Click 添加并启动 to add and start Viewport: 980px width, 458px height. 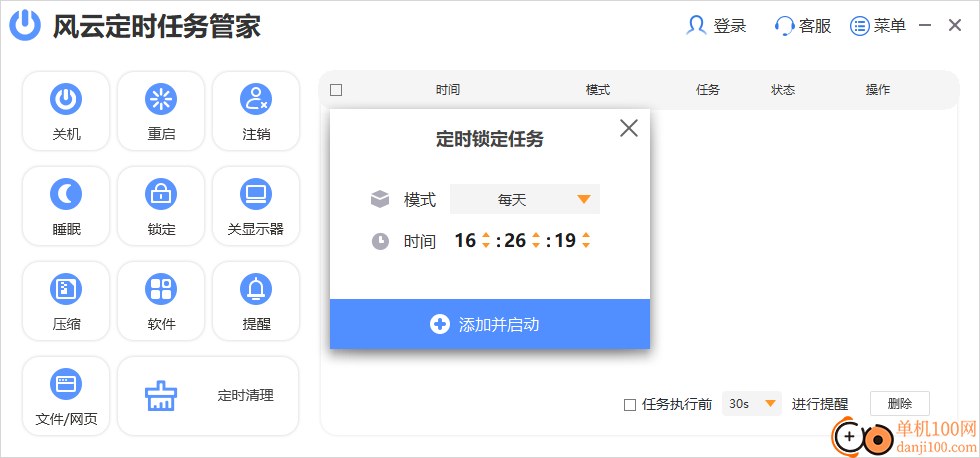(x=490, y=324)
